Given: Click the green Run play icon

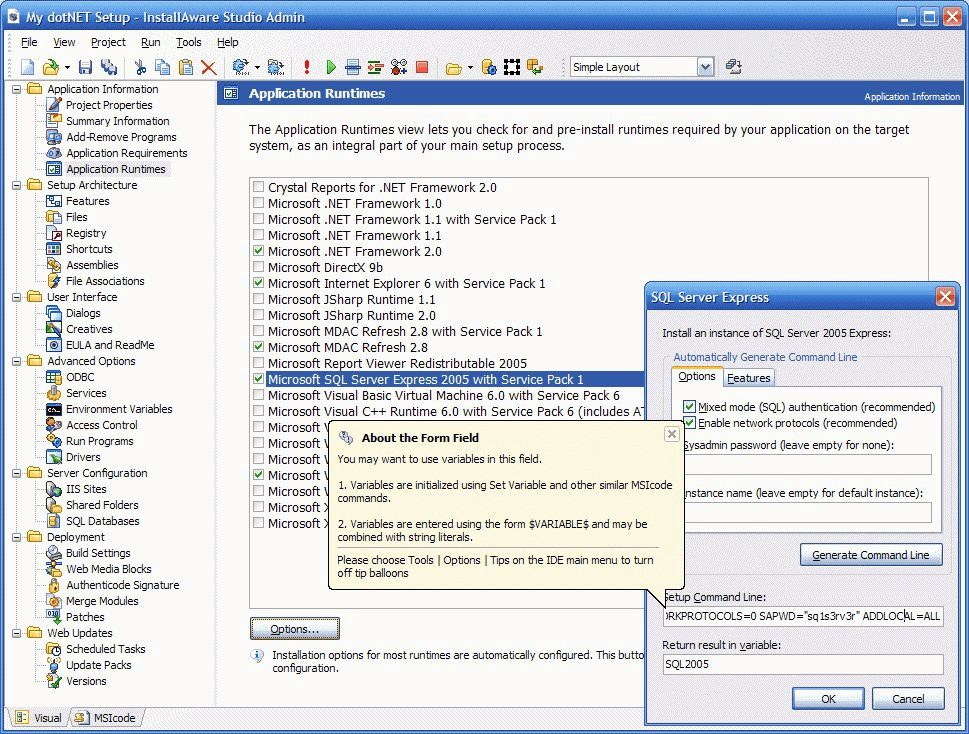Looking at the screenshot, I should [x=331, y=67].
